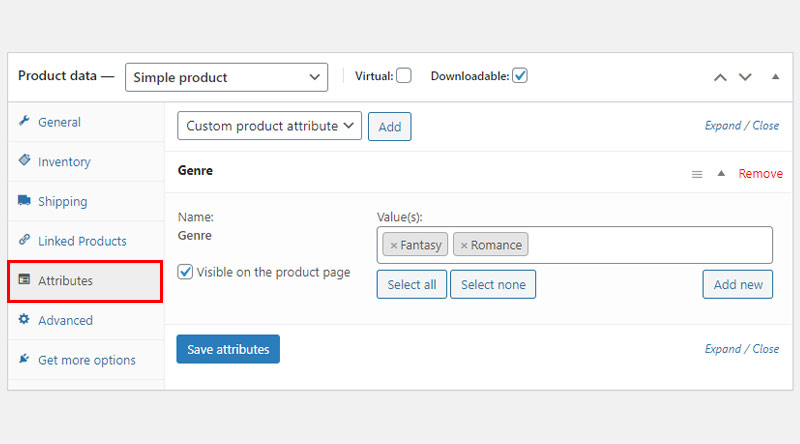Viewport: 800px width, 444px height.
Task: Click inside the Value(s) input field
Action: (x=648, y=245)
